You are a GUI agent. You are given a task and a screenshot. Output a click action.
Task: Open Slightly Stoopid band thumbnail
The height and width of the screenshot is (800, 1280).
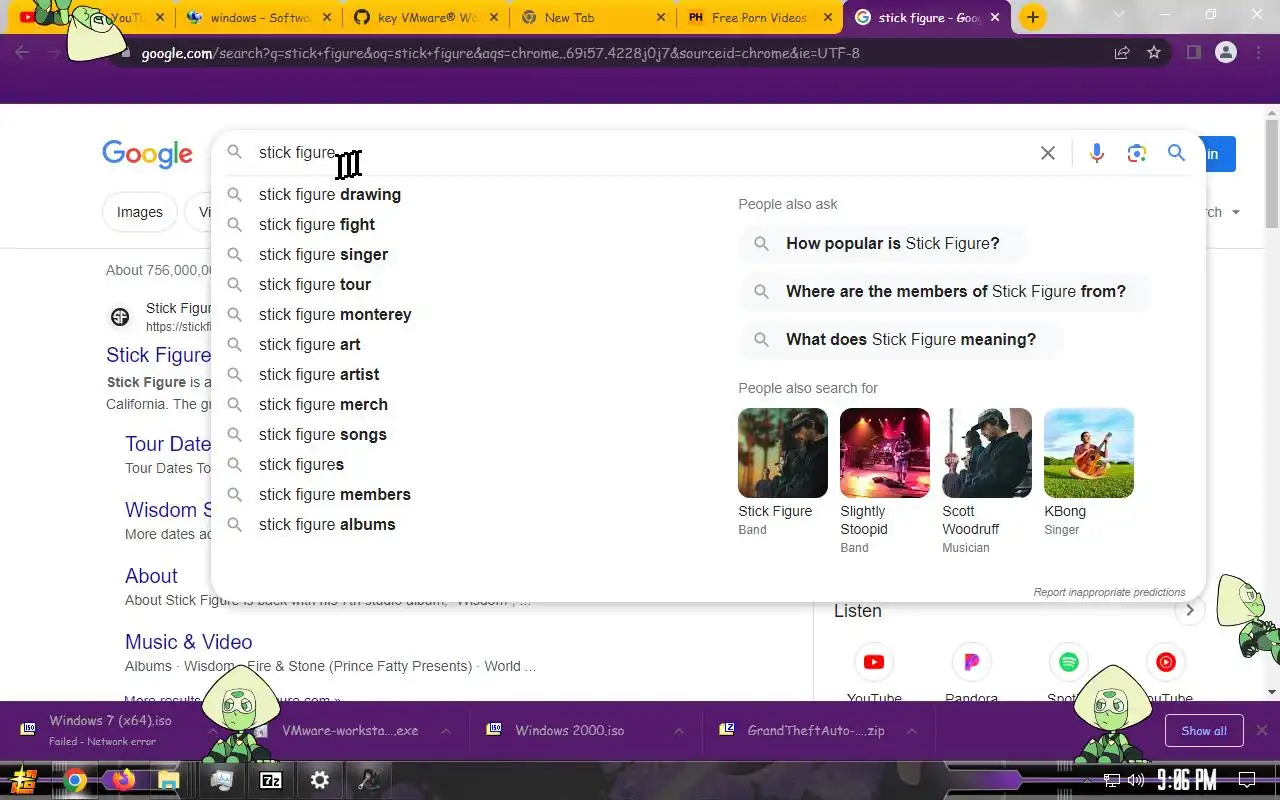[885, 453]
